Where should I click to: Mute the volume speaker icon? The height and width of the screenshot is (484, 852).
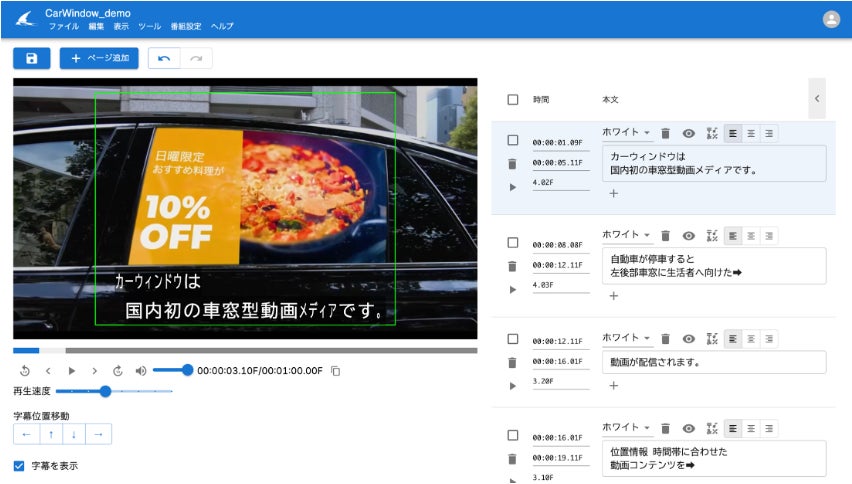coord(141,371)
